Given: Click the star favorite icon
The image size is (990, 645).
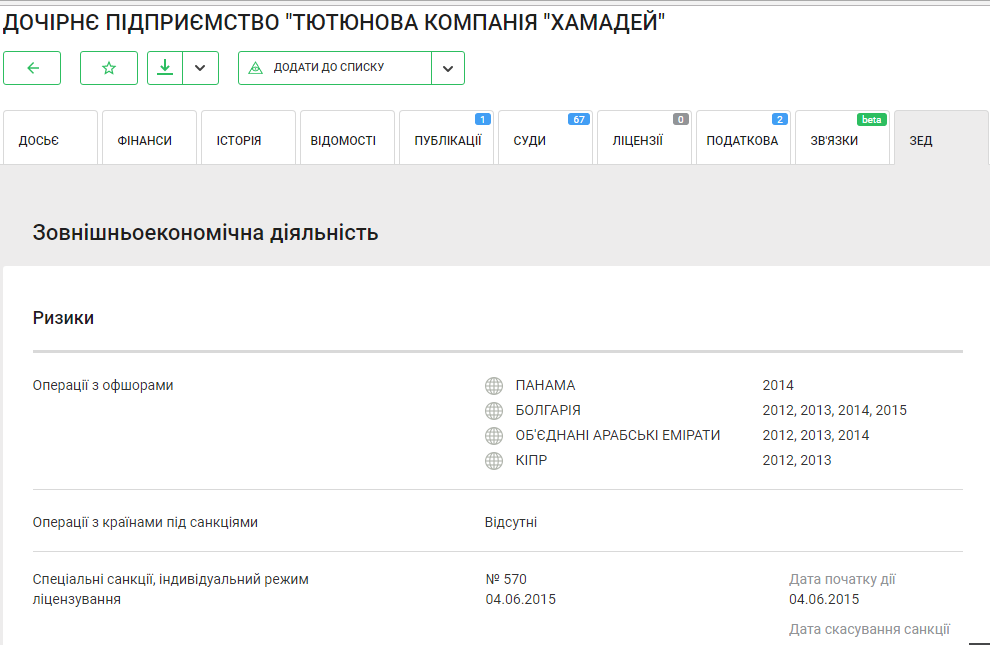Looking at the screenshot, I should (109, 68).
